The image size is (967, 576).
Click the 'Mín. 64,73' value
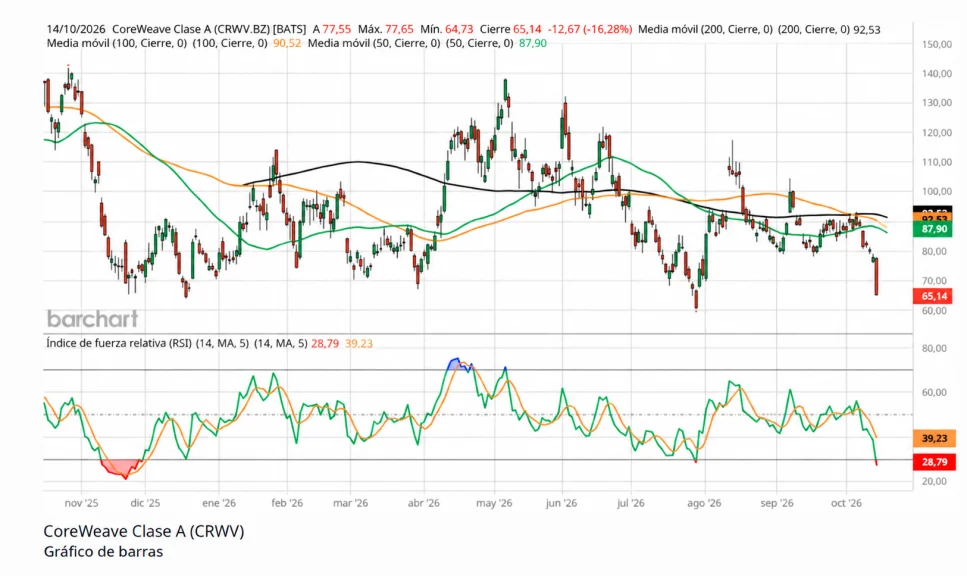pos(446,29)
